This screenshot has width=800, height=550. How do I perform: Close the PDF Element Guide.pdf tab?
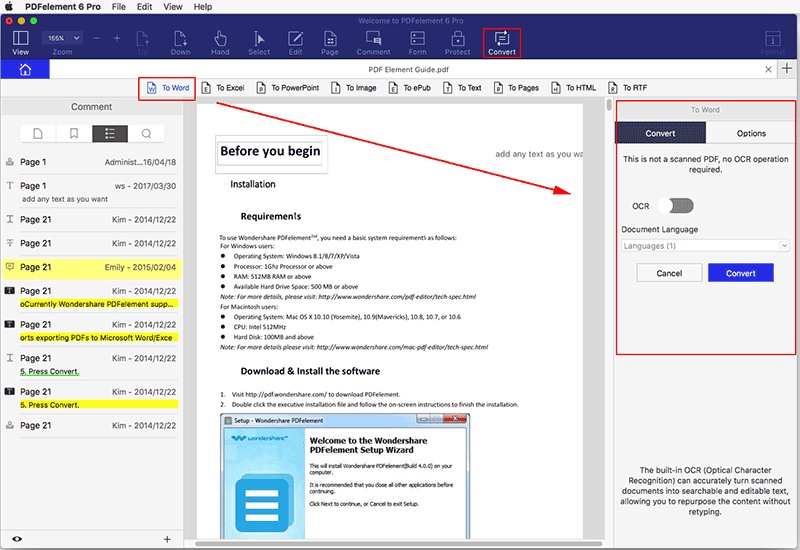(768, 69)
